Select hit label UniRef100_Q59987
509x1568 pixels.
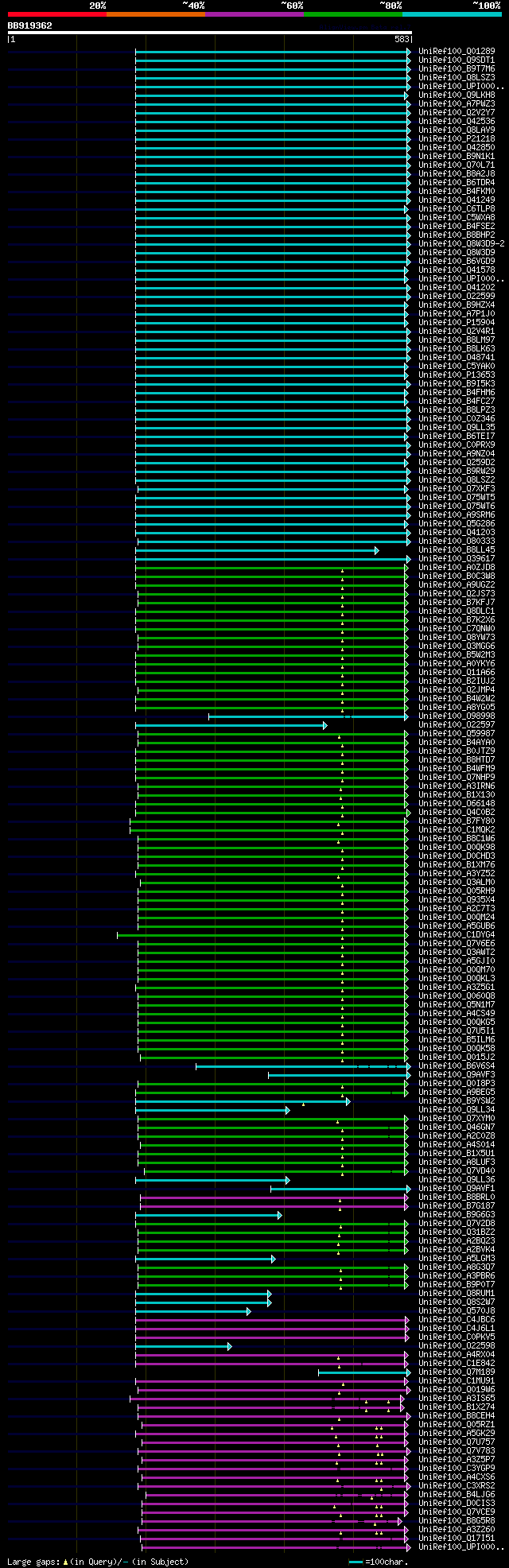pos(457,733)
